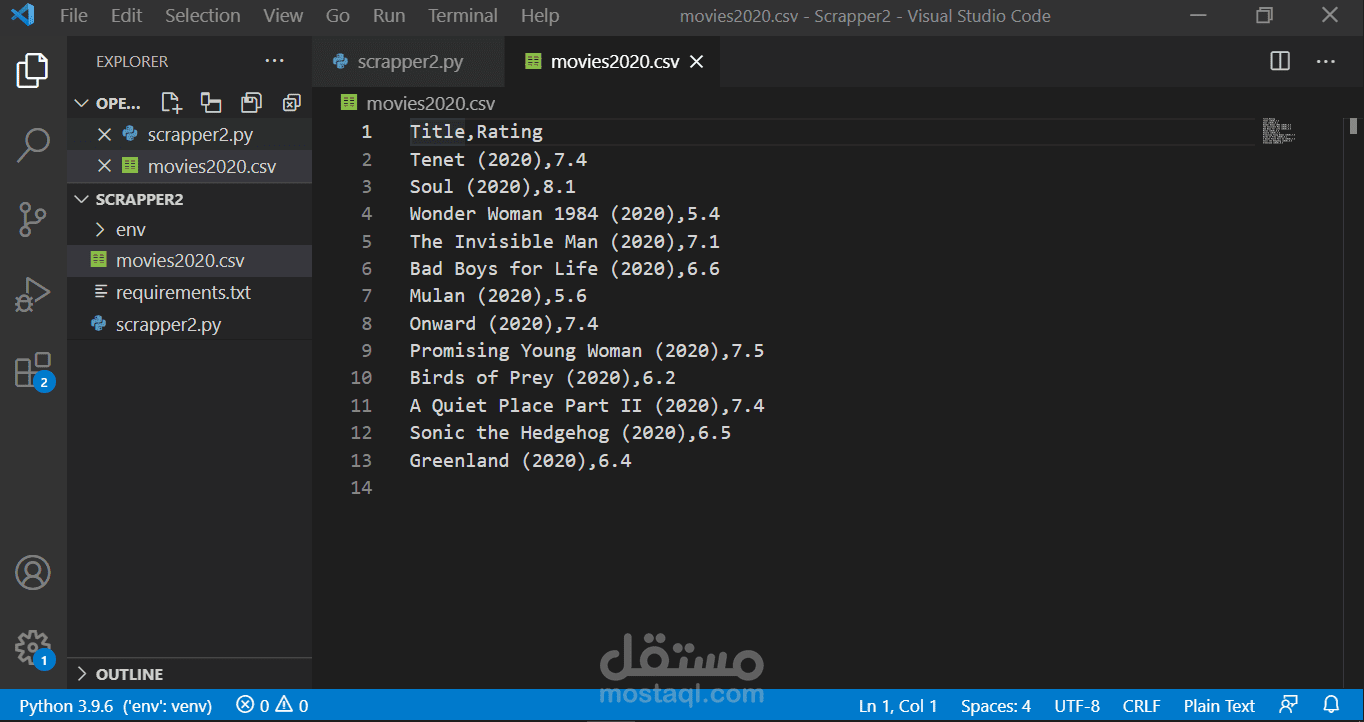The width and height of the screenshot is (1364, 722).
Task: Click the Split Editor Right icon
Action: pos(1280,62)
